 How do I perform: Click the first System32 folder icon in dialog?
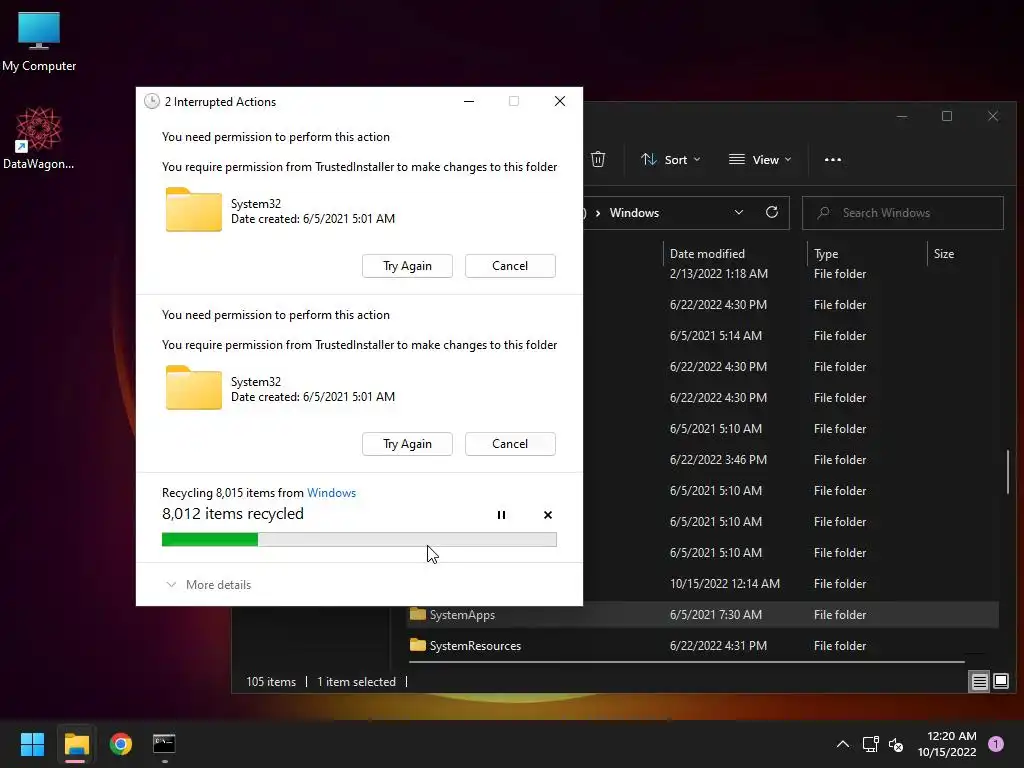click(x=193, y=210)
